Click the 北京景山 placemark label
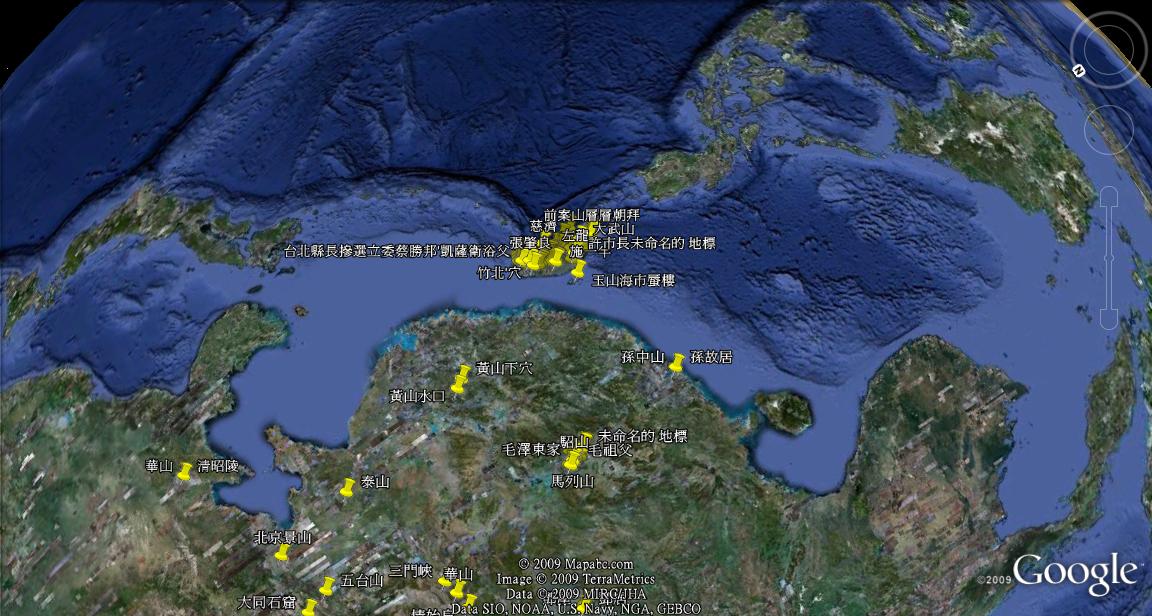This screenshot has height=616, width=1152. [x=282, y=537]
